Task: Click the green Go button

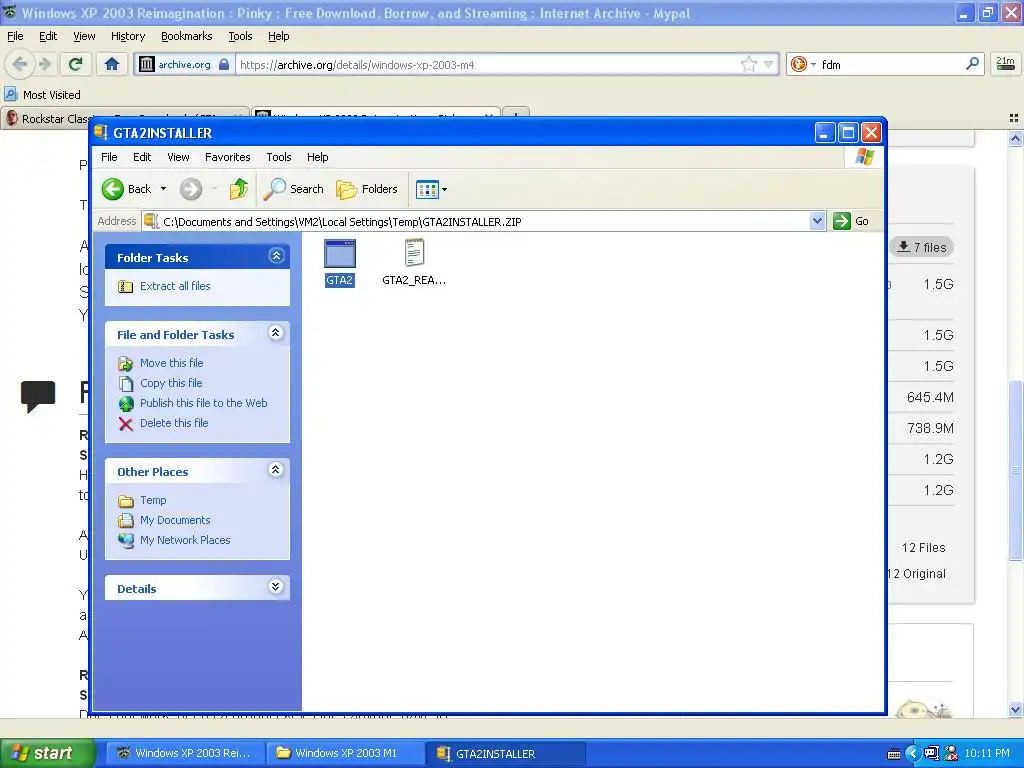Action: [851, 221]
